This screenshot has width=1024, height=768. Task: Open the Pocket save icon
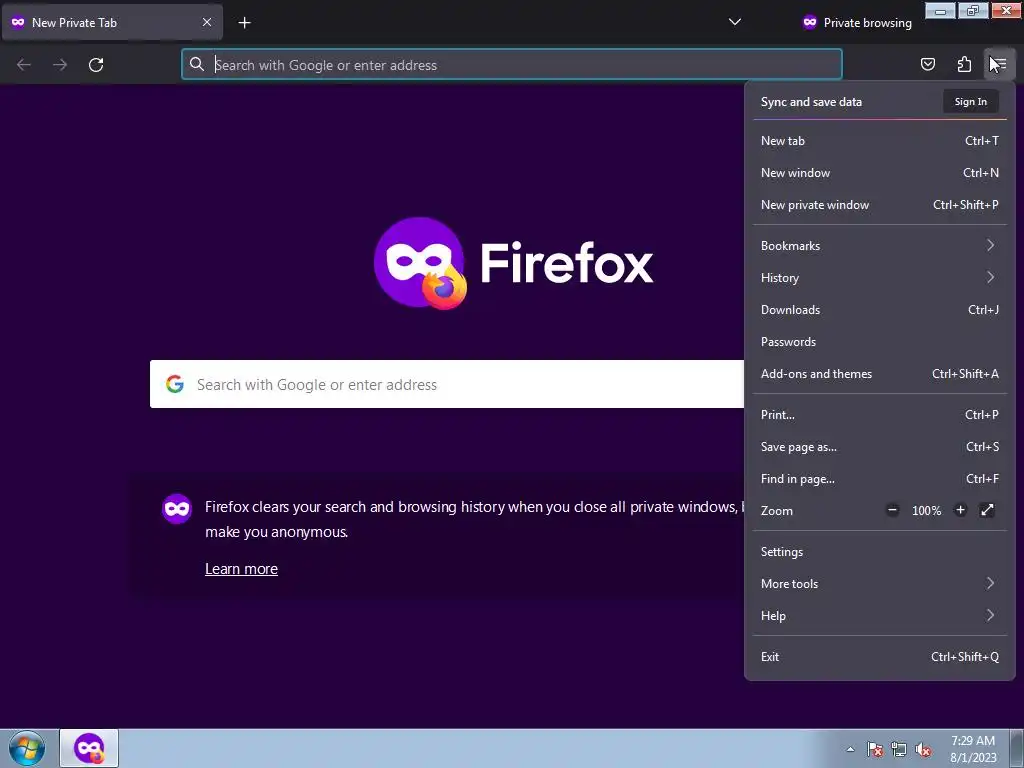tap(927, 64)
